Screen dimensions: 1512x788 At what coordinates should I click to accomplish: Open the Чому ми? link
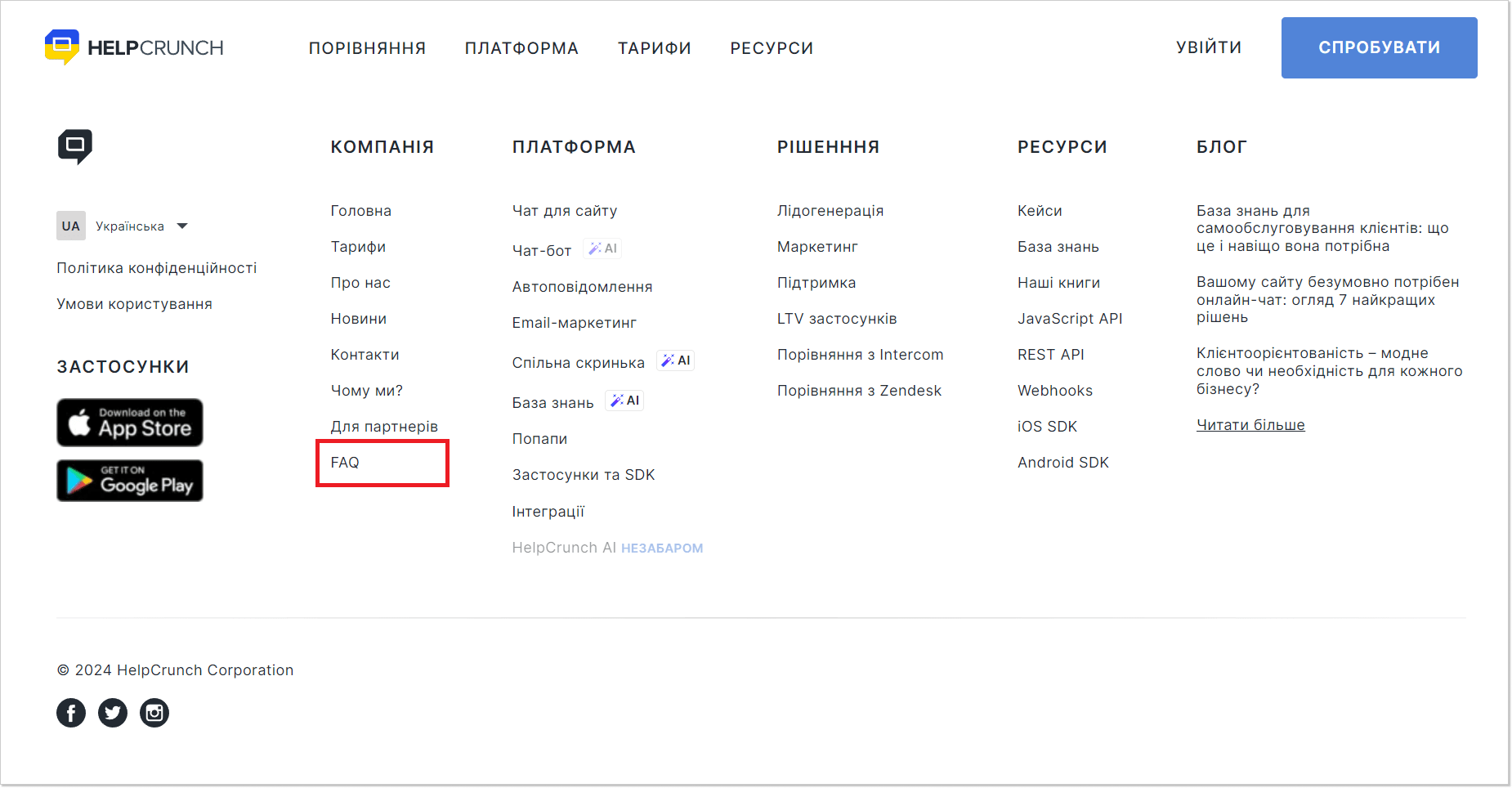click(x=366, y=391)
